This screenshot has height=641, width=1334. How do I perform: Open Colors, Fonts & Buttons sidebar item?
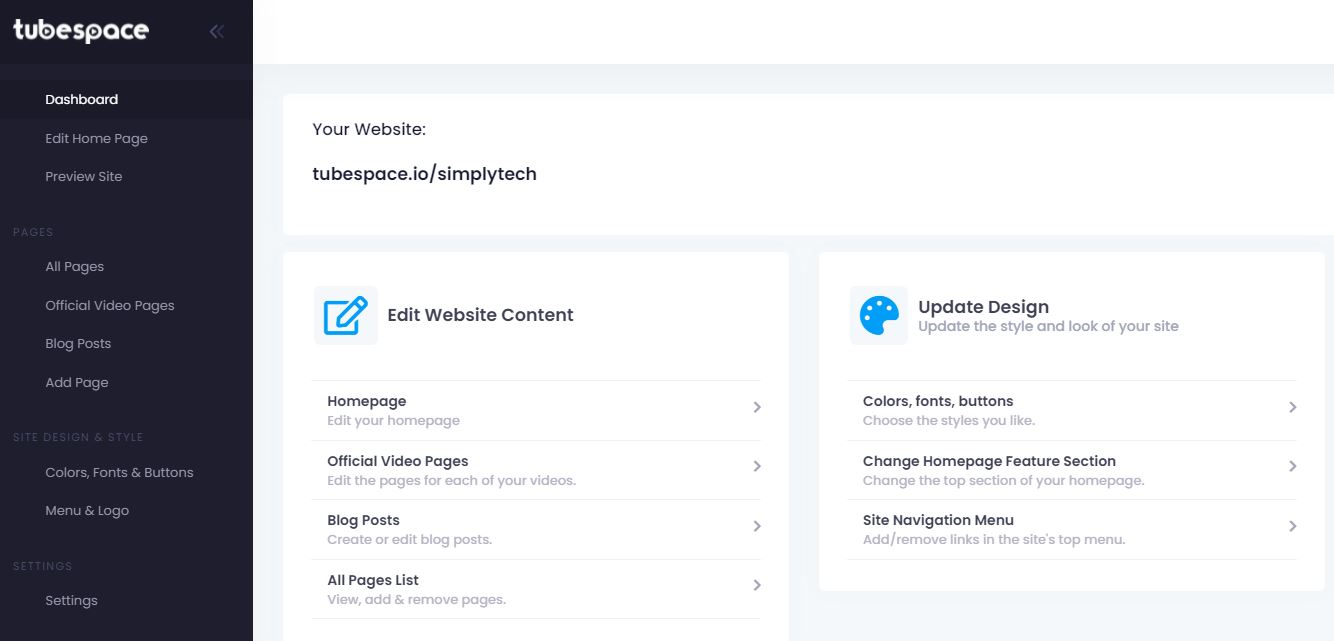[119, 472]
